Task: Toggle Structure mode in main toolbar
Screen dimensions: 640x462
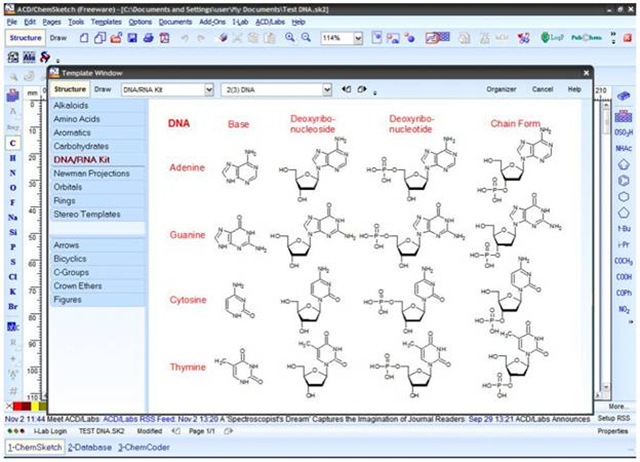Action: click(x=25, y=38)
